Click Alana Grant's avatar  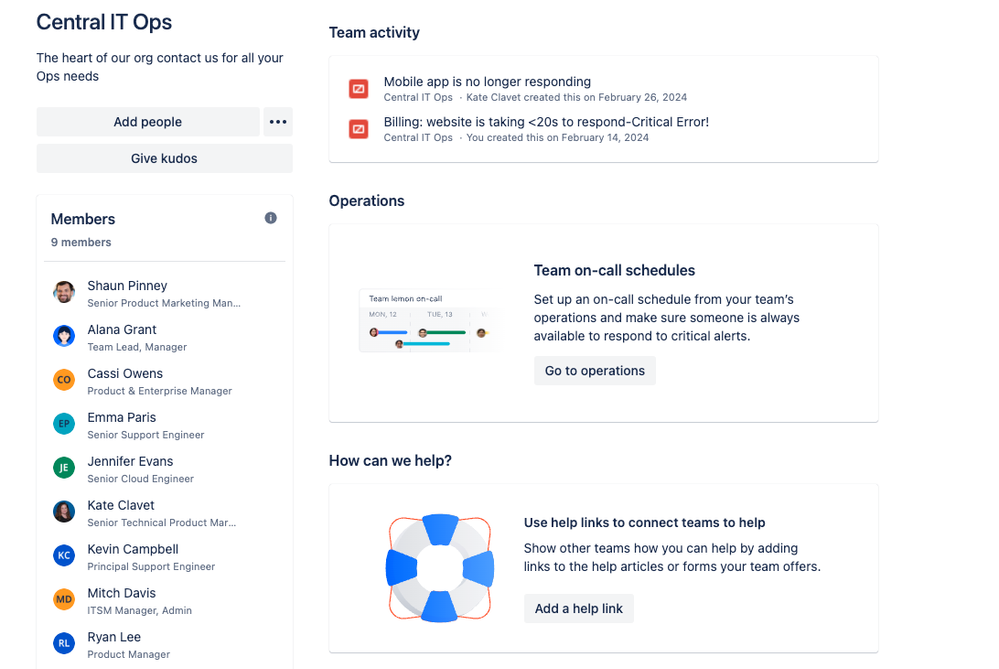[64, 336]
